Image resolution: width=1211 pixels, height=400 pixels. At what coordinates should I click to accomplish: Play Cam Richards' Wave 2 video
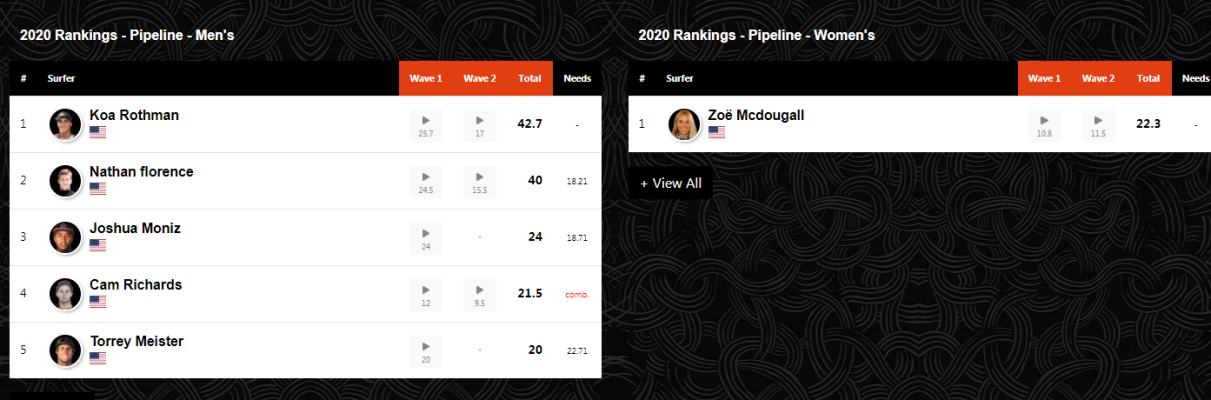point(480,295)
